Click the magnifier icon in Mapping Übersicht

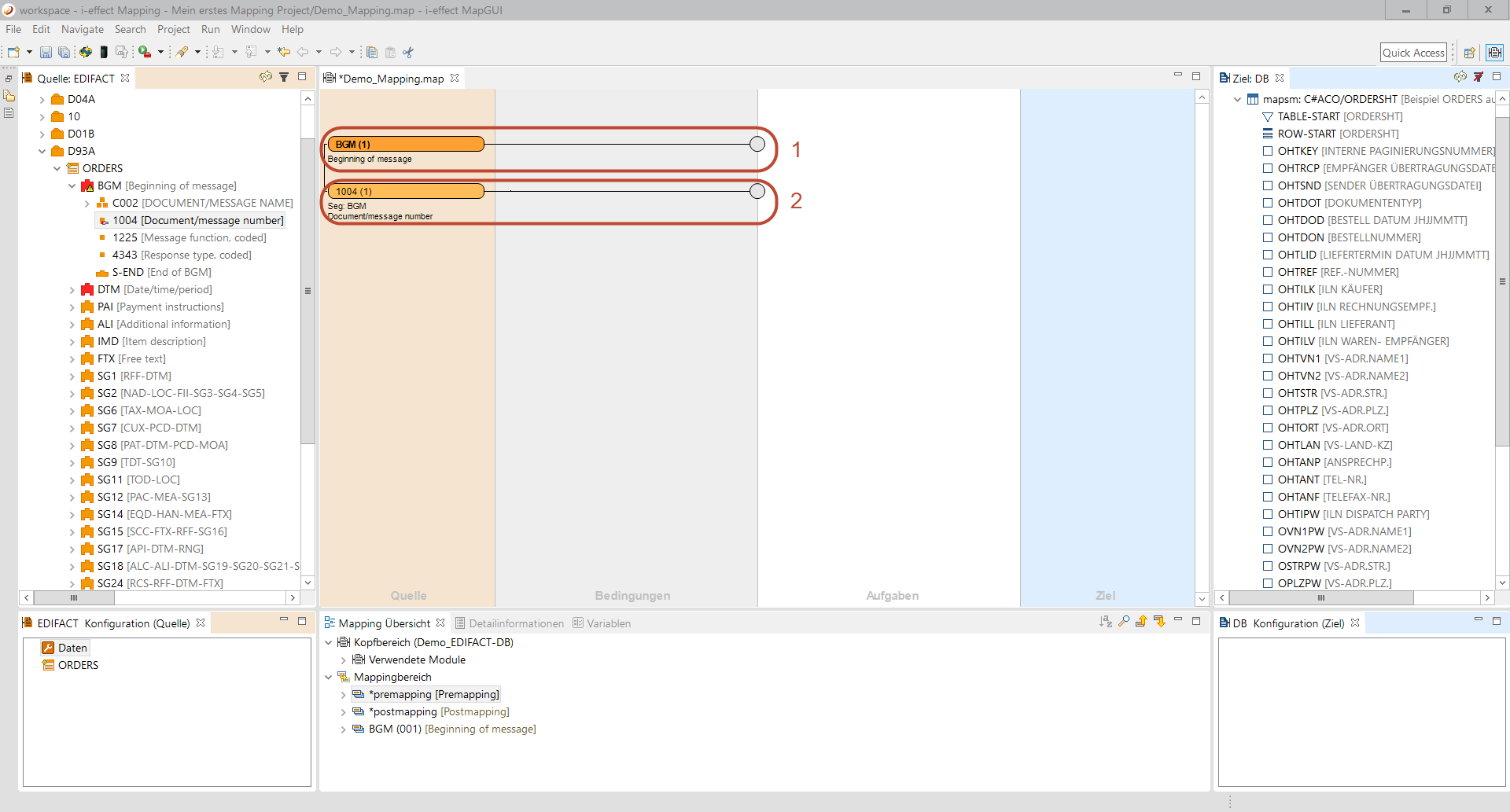(1124, 622)
